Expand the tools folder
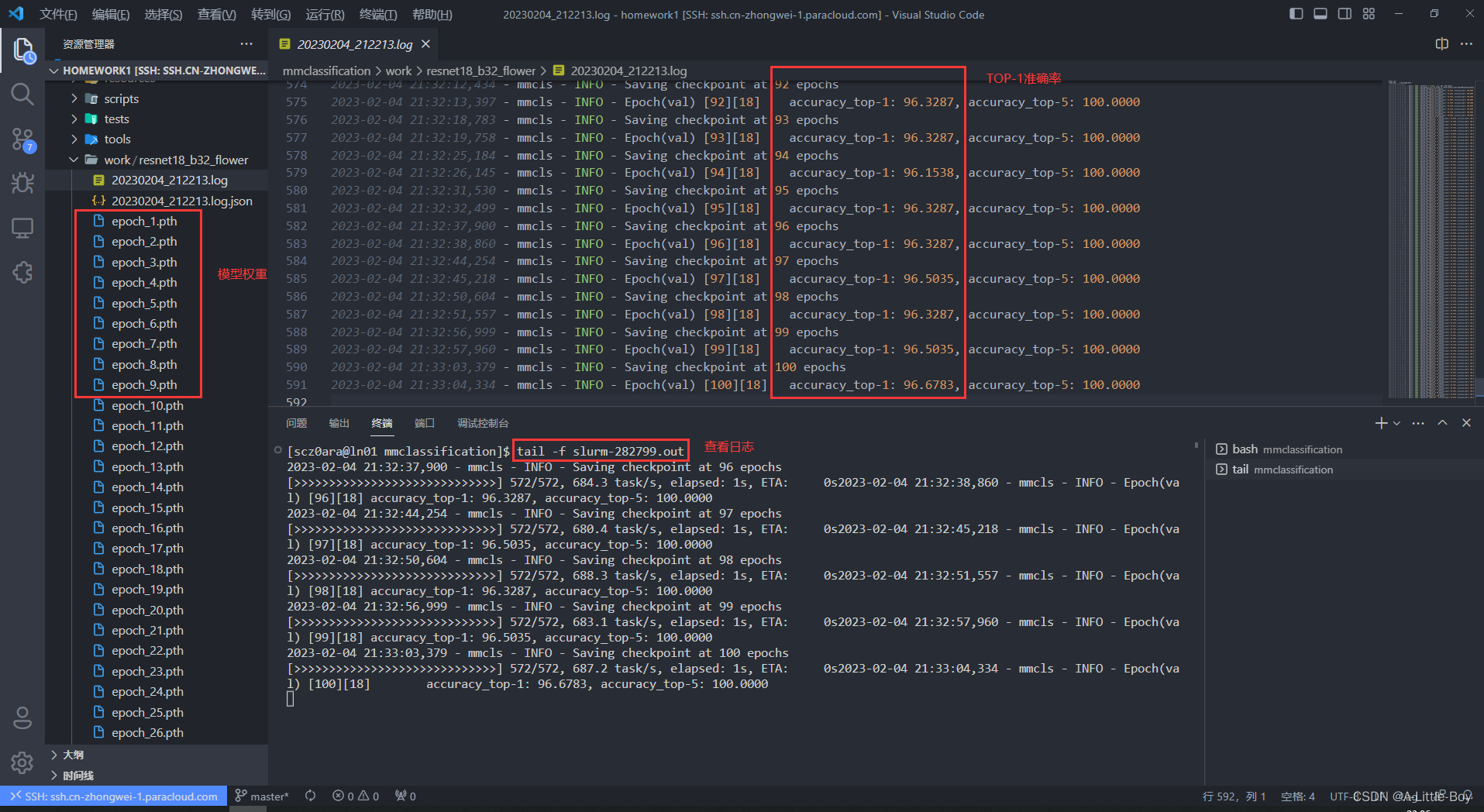Image resolution: width=1484 pixels, height=812 pixels. (157, 139)
